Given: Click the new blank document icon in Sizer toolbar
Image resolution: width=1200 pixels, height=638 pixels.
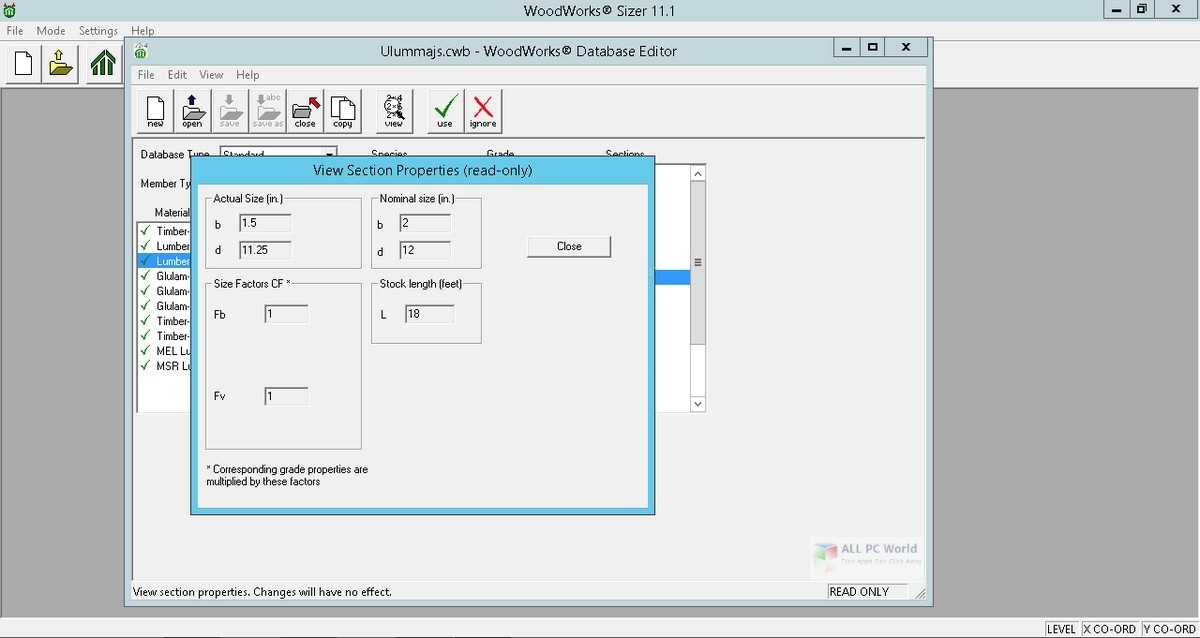Looking at the screenshot, I should (23, 64).
